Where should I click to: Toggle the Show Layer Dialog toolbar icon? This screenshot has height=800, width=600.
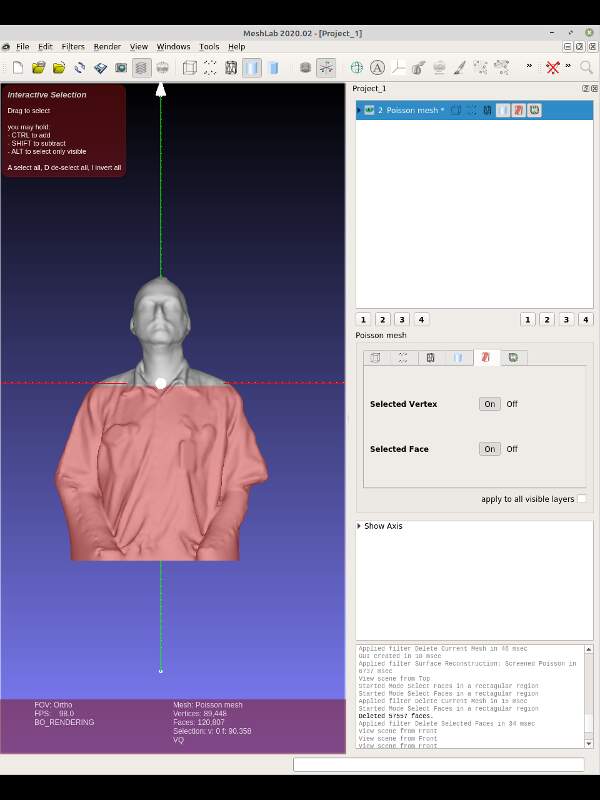142,67
